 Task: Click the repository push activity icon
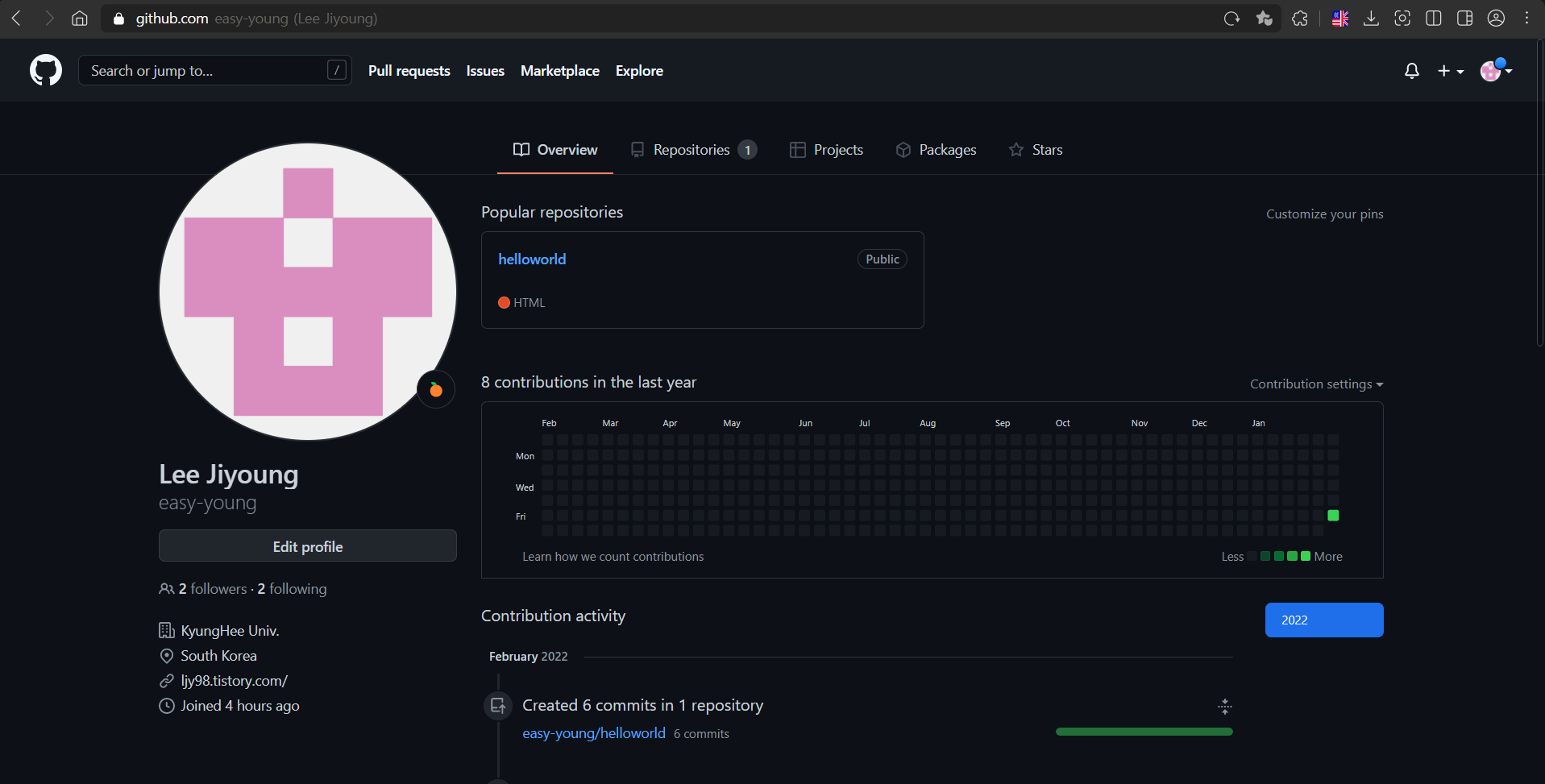498,706
